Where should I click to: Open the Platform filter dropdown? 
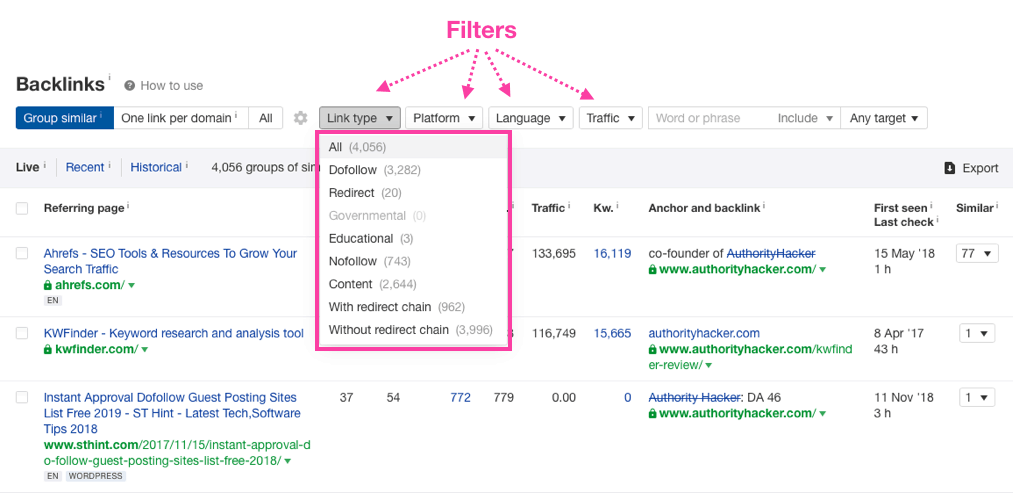444,118
